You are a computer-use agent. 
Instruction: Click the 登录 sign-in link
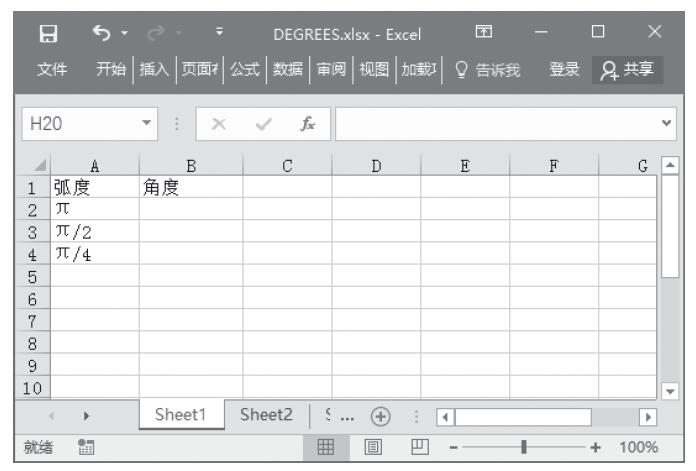point(565,68)
